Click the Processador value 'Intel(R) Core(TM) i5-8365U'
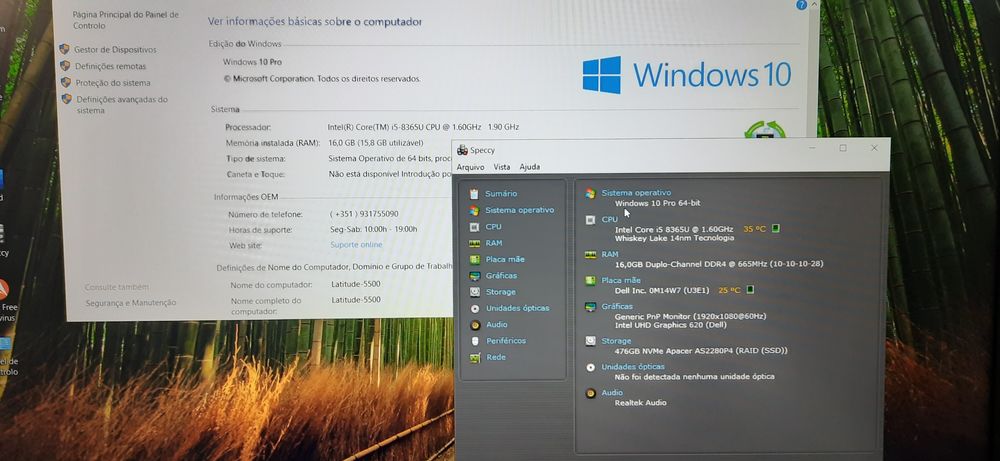 point(423,127)
